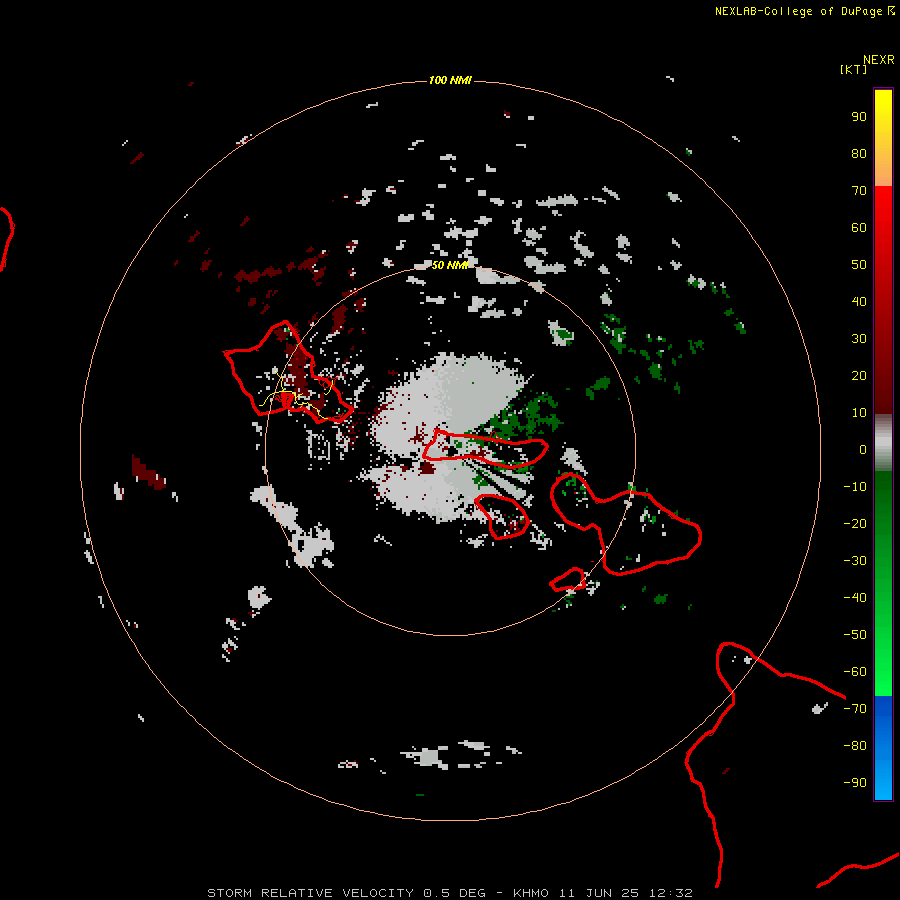Viewport: 900px width, 900px height.
Task: Click the -40 value on velocity scale
Action: pyautogui.click(x=855, y=598)
